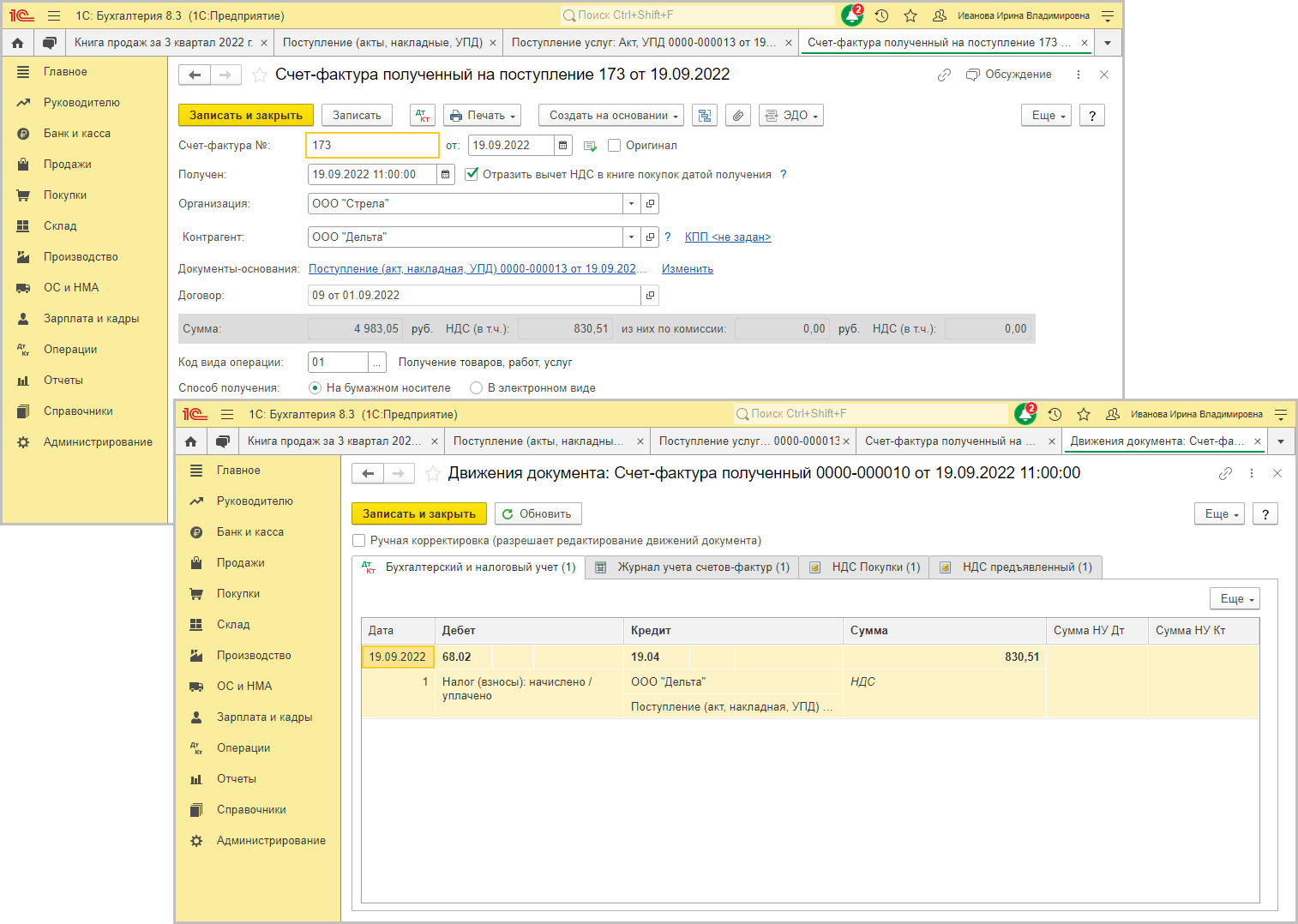The image size is (1298, 924).
Task: Open history clock icon in the front window
Action: (1055, 414)
